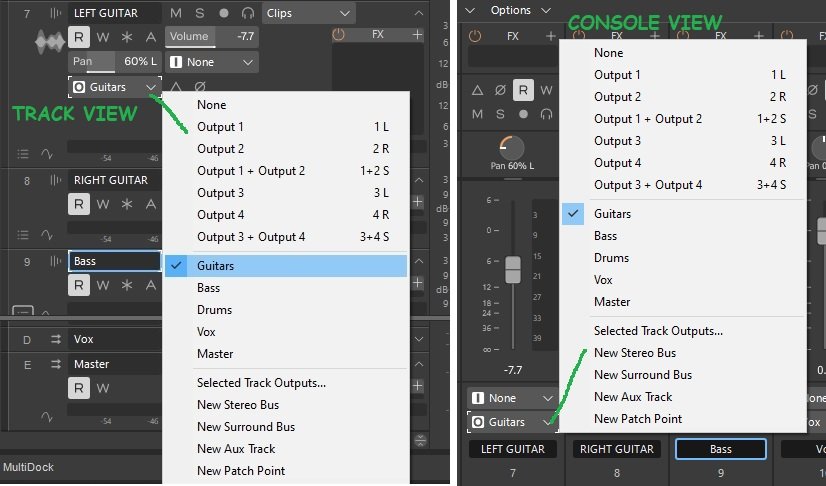Click the Write automation button on RIGHT GUITAR
This screenshot has height=486, width=826.
[102, 204]
